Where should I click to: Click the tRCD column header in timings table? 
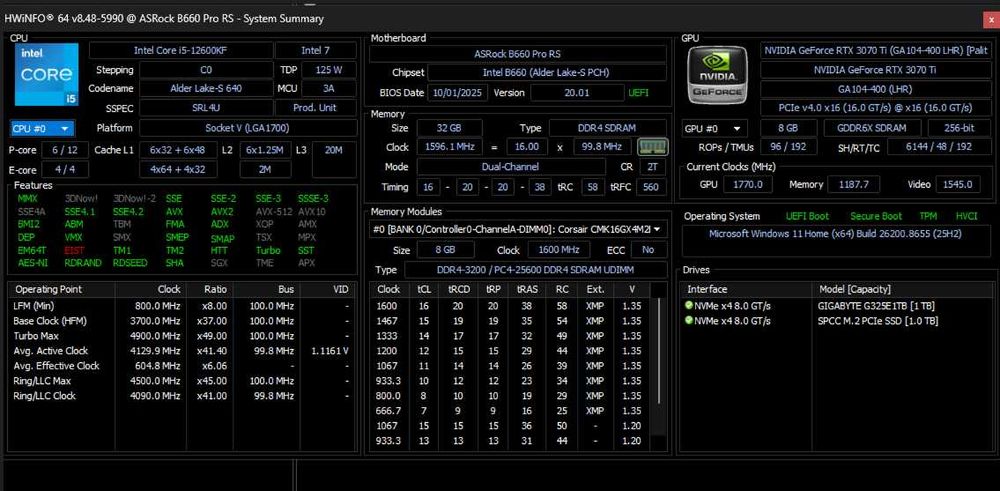[x=459, y=289]
